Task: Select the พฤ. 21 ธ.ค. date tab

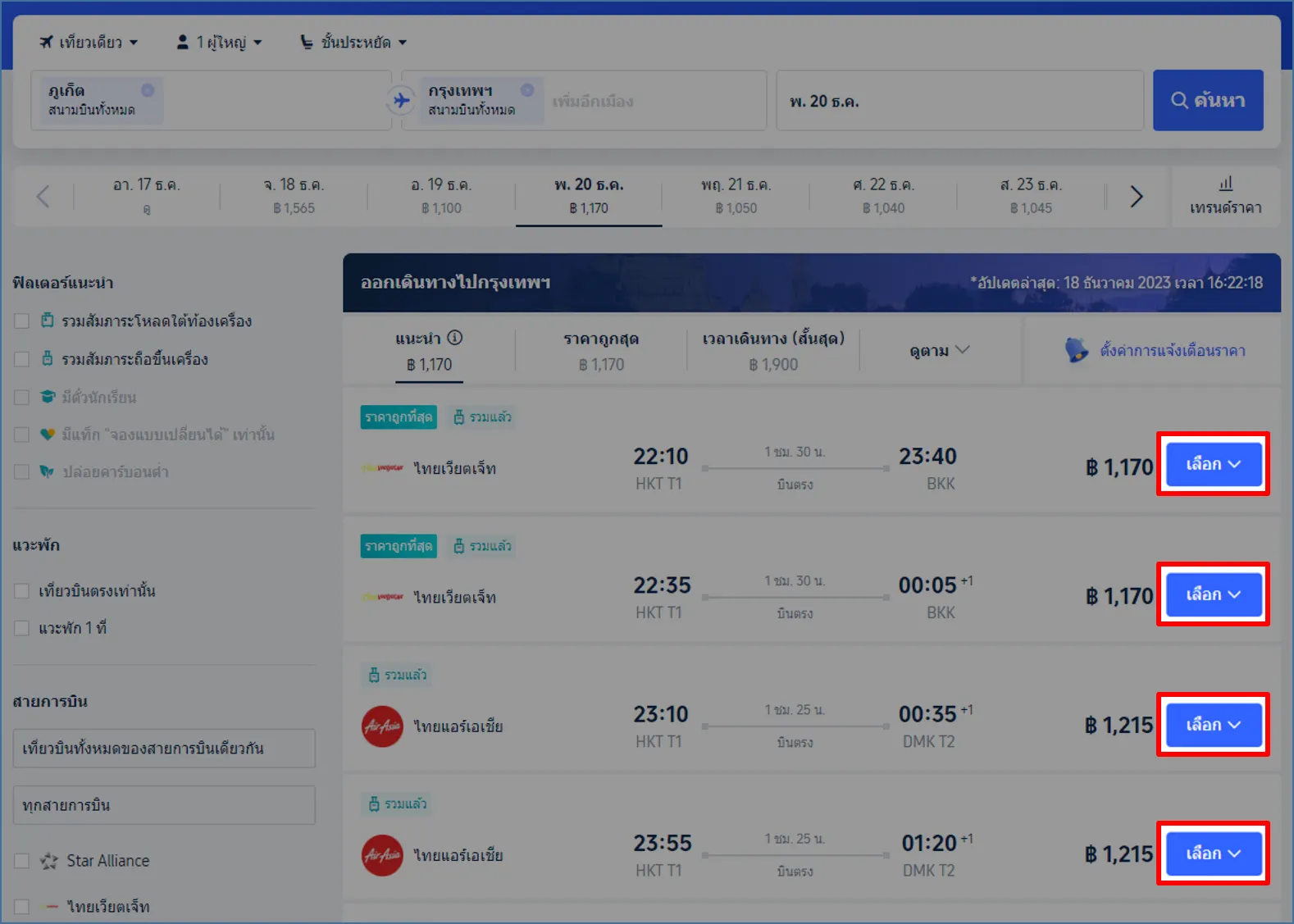Action: click(736, 196)
